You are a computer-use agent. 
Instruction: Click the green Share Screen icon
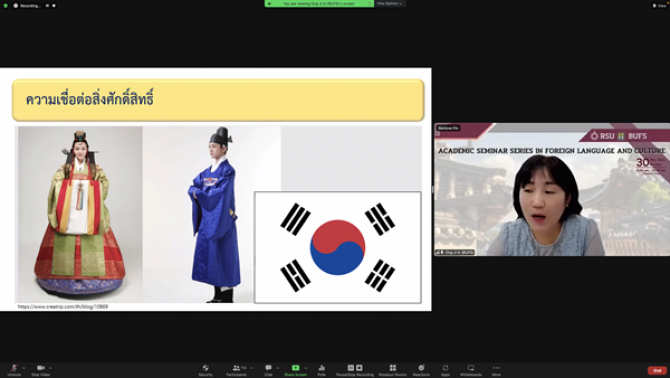(x=295, y=368)
